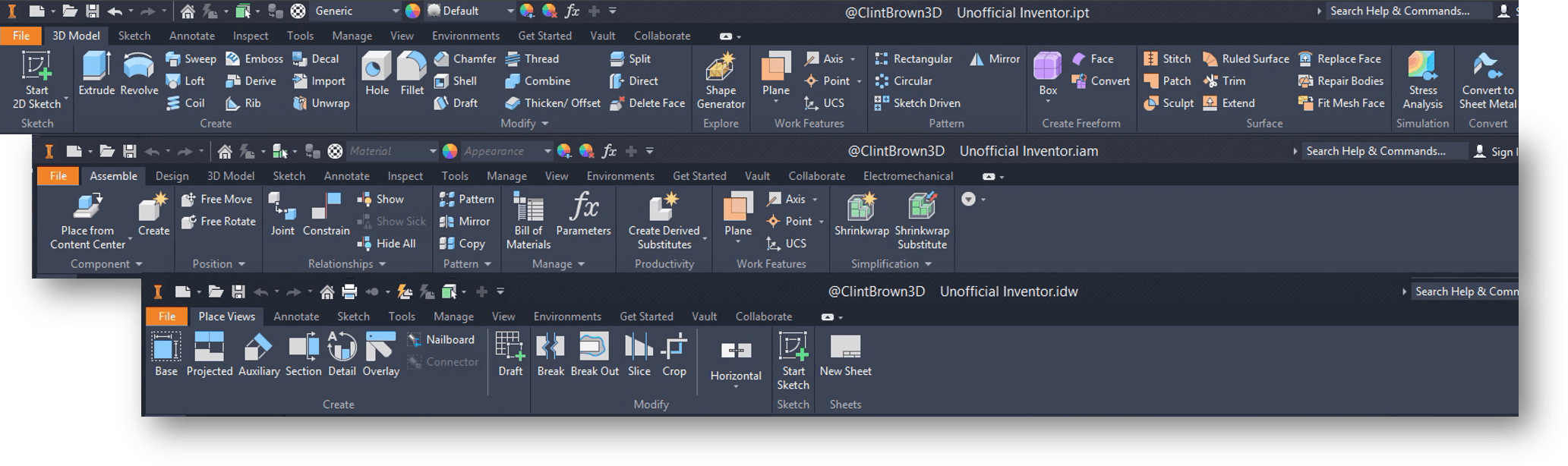Click the Joint tool

[282, 215]
